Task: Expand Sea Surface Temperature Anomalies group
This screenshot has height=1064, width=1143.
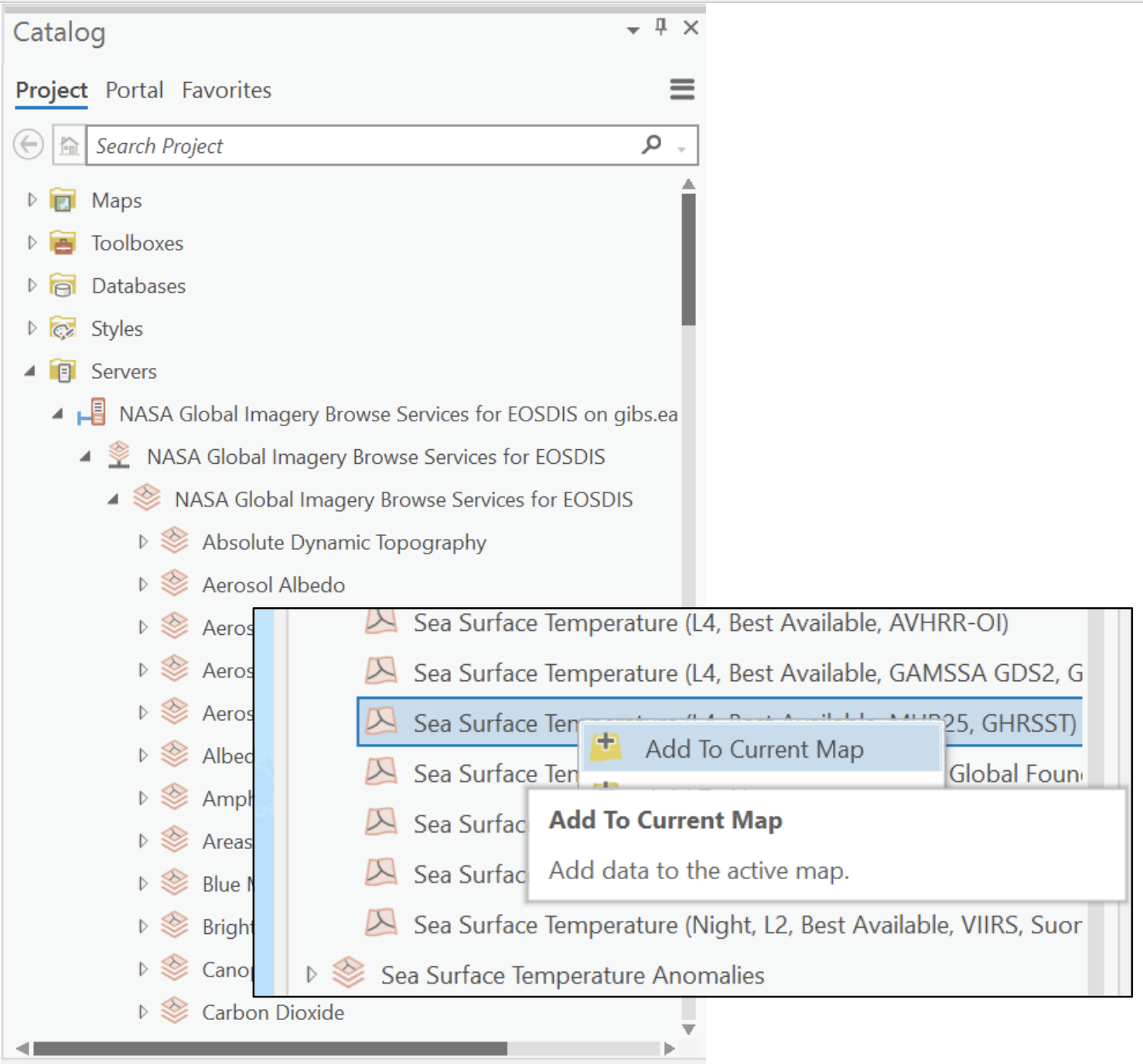Action: click(x=312, y=974)
